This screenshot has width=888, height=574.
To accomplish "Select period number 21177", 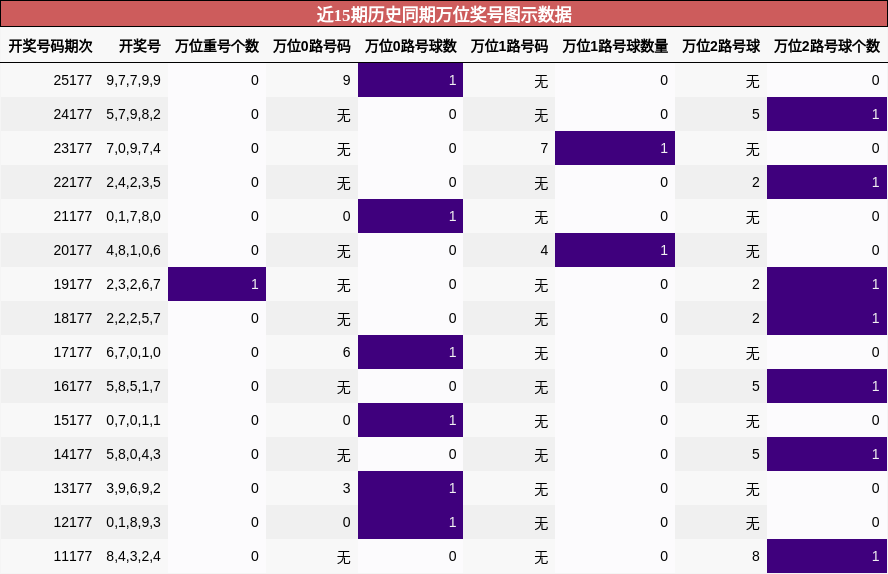I will [x=72, y=216].
